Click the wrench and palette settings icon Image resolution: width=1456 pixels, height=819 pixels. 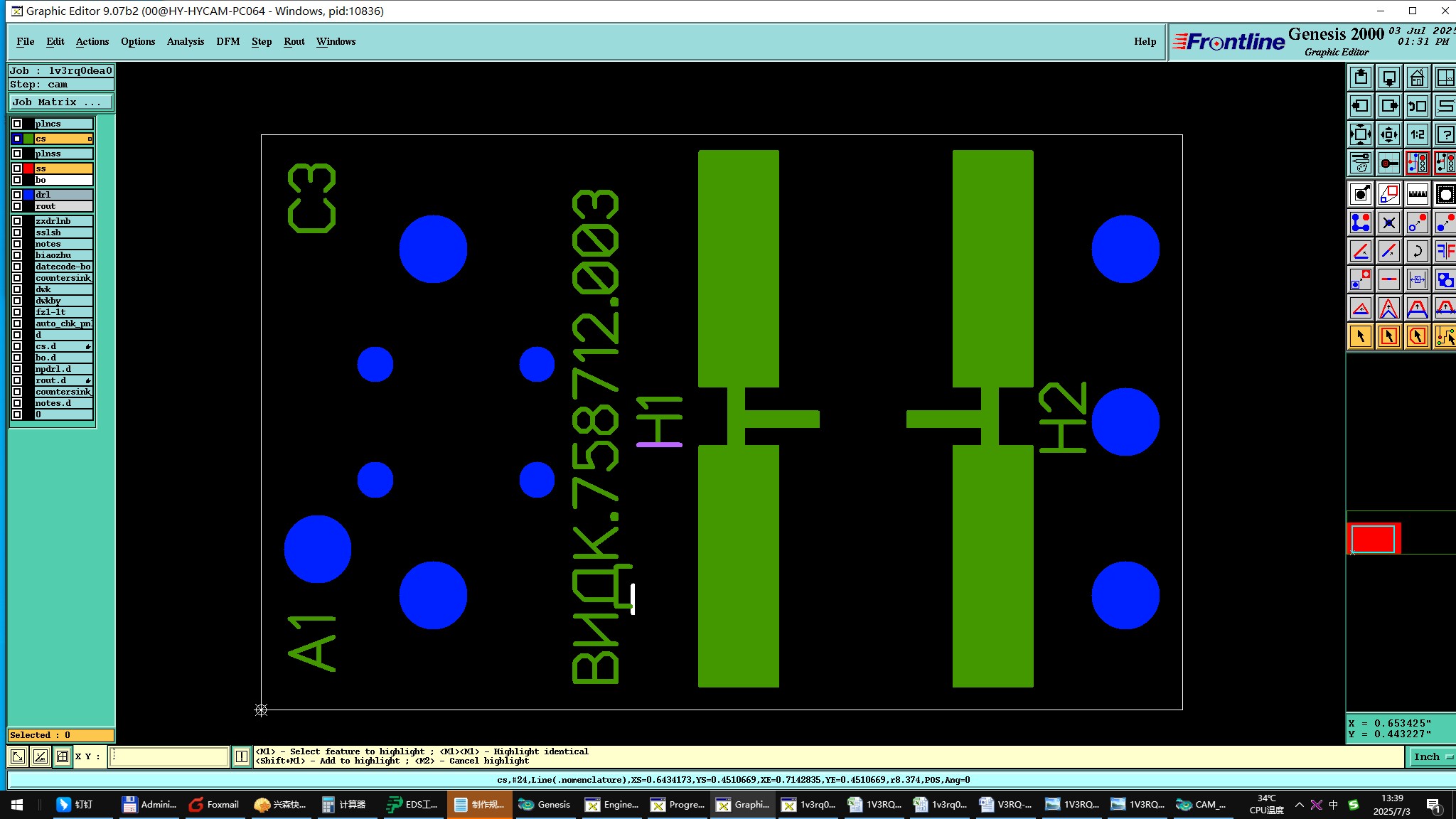[1360, 163]
